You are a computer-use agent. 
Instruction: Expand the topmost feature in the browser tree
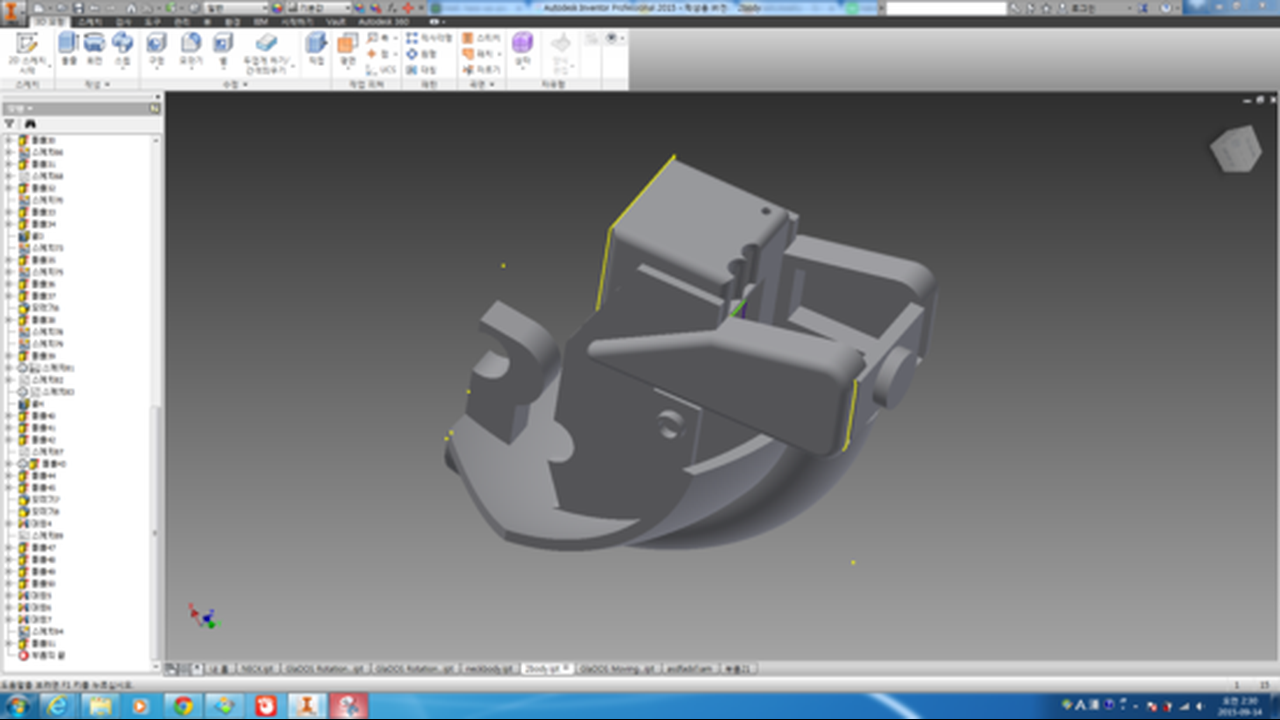click(x=9, y=140)
